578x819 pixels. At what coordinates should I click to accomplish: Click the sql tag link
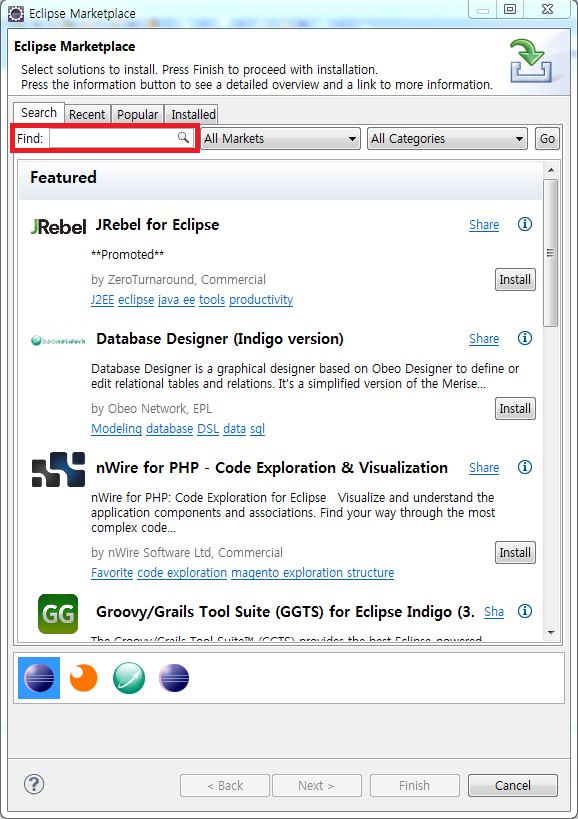[257, 429]
